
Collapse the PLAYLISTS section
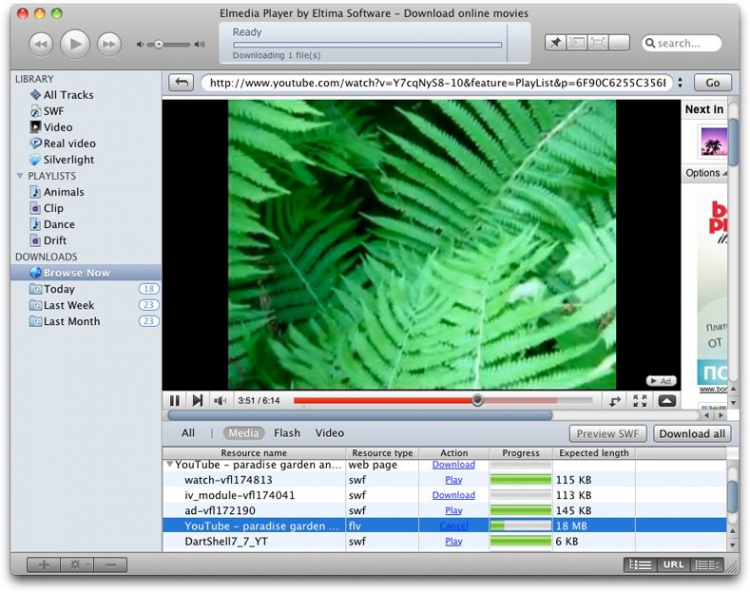[20, 176]
